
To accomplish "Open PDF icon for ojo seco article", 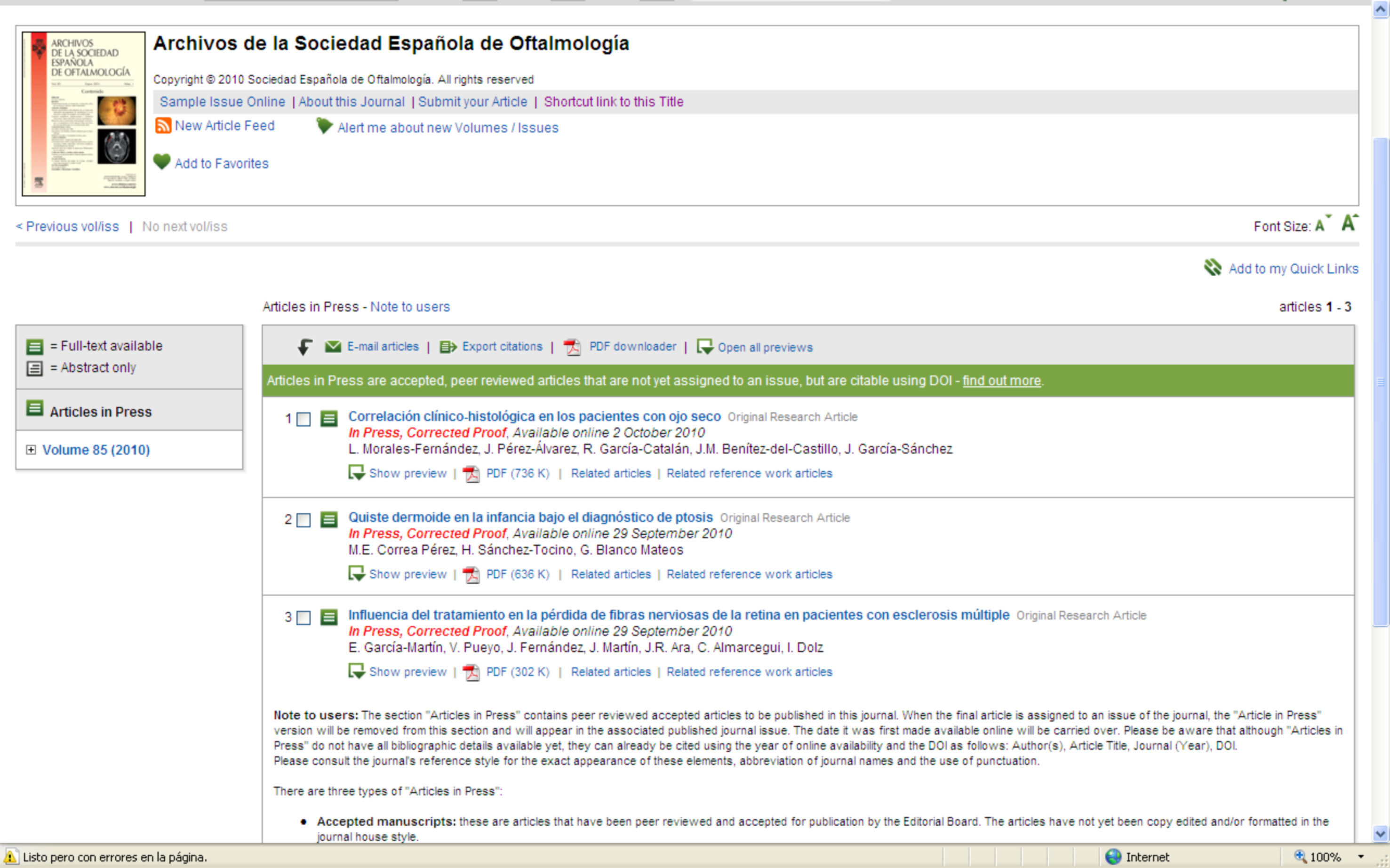I will (x=471, y=474).
